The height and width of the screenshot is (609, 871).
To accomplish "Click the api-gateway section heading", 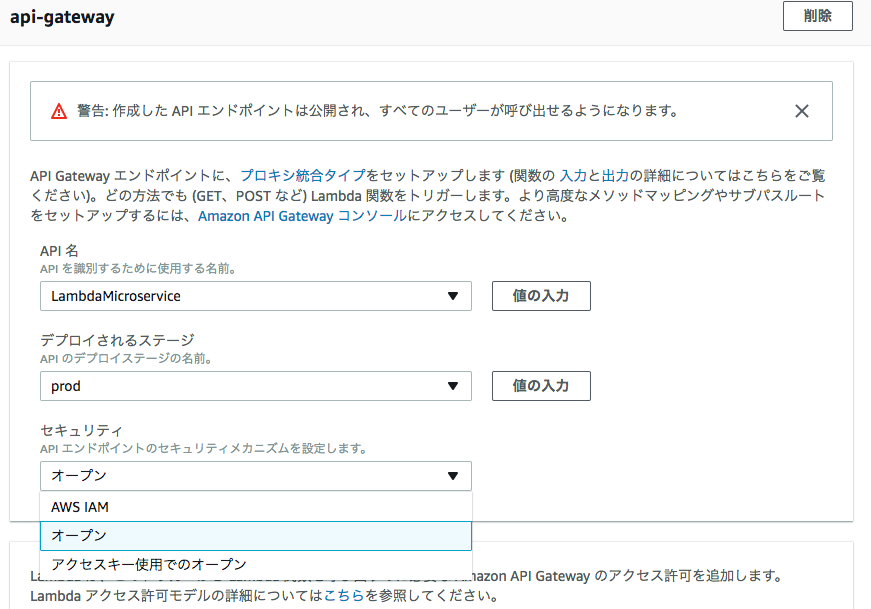I will [x=62, y=18].
